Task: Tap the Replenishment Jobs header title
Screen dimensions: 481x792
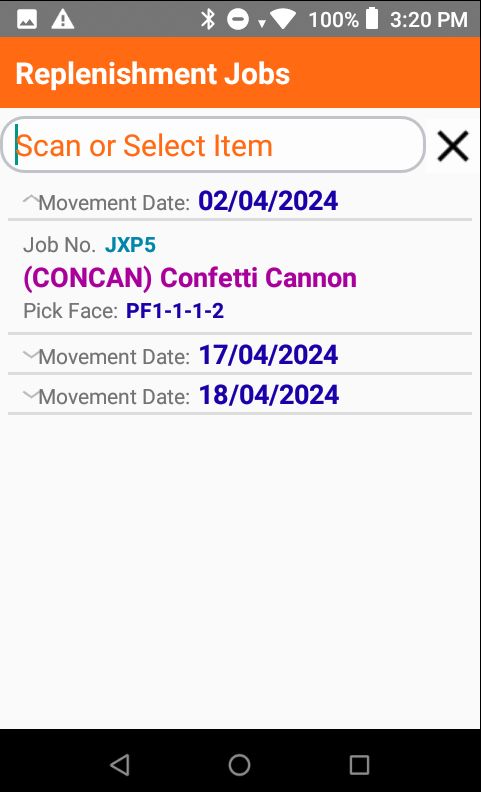Action: (153, 74)
